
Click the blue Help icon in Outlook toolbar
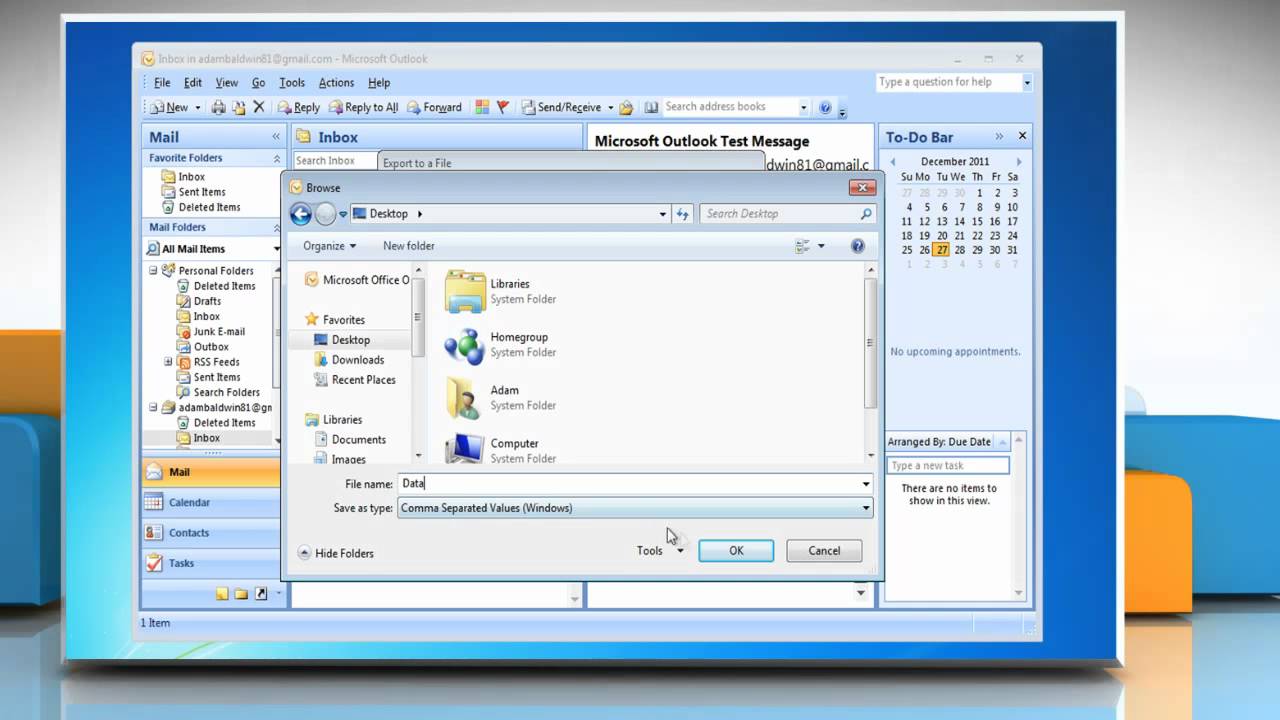click(x=825, y=107)
